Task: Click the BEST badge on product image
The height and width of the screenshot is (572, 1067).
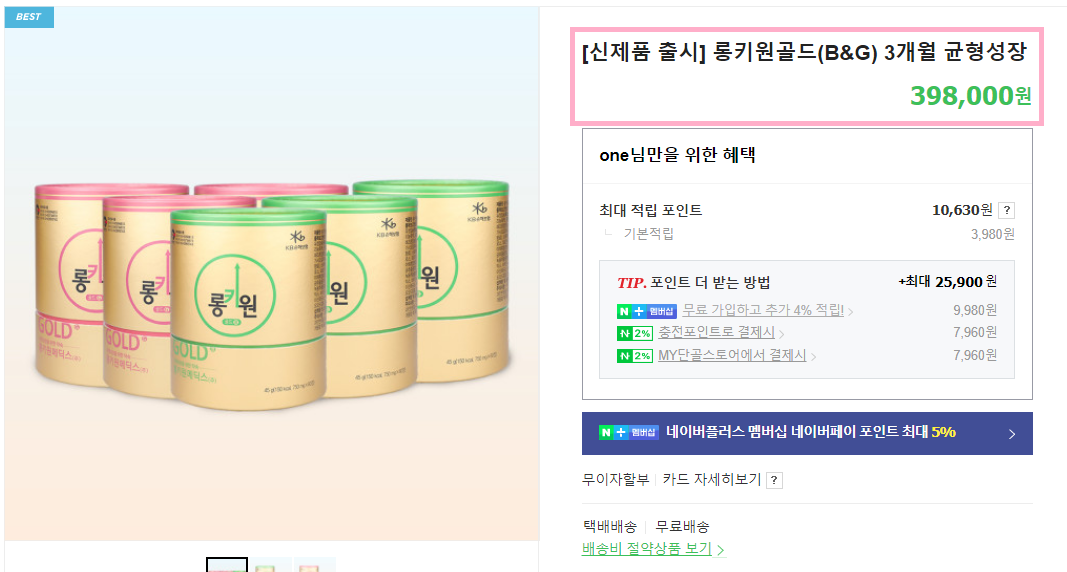Action: 29,17
